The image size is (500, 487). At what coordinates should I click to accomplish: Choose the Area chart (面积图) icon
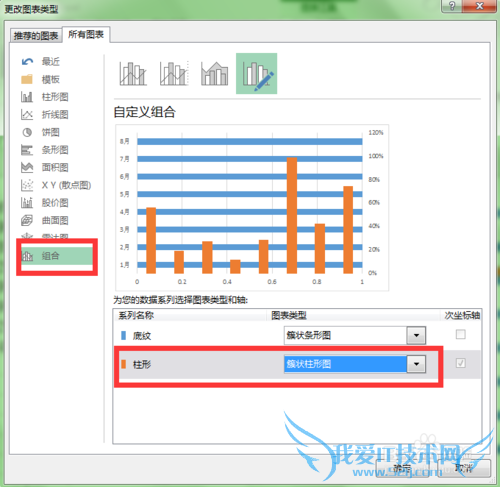coord(27,167)
